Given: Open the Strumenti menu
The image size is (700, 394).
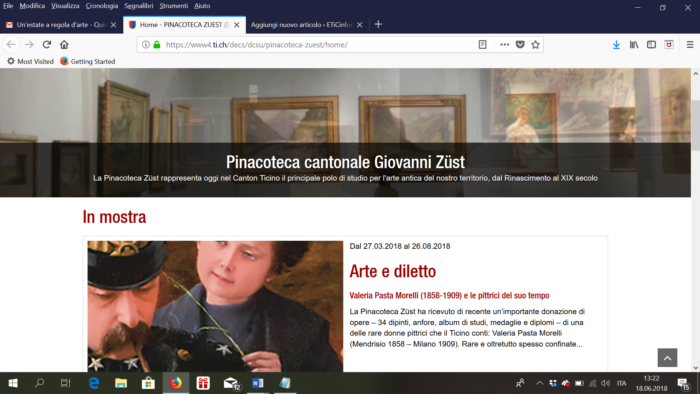Looking at the screenshot, I should (174, 6).
